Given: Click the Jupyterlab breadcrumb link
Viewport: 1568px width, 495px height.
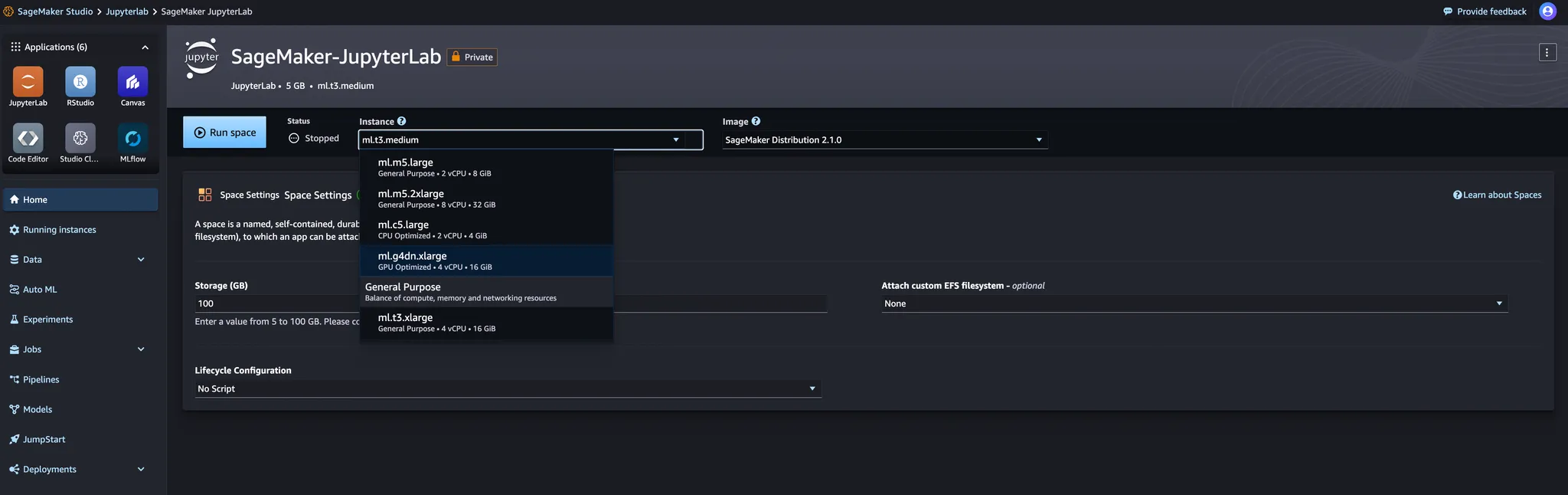Looking at the screenshot, I should pos(127,11).
